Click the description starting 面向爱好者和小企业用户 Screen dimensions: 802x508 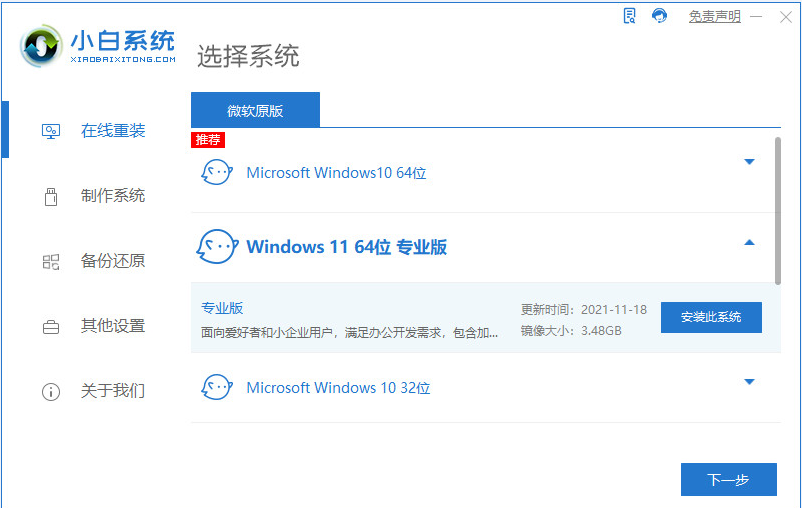coord(349,333)
